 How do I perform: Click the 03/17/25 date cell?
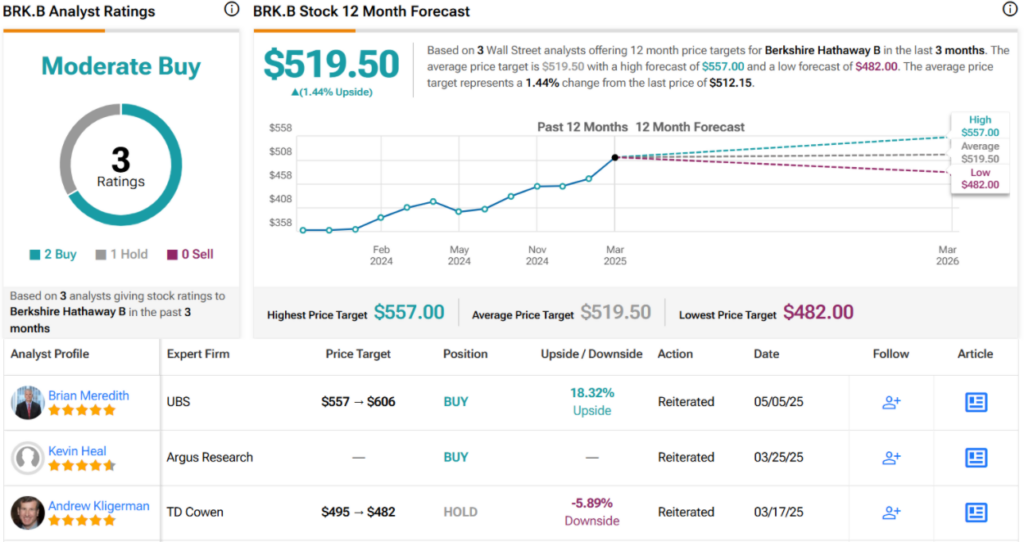pyautogui.click(x=778, y=513)
